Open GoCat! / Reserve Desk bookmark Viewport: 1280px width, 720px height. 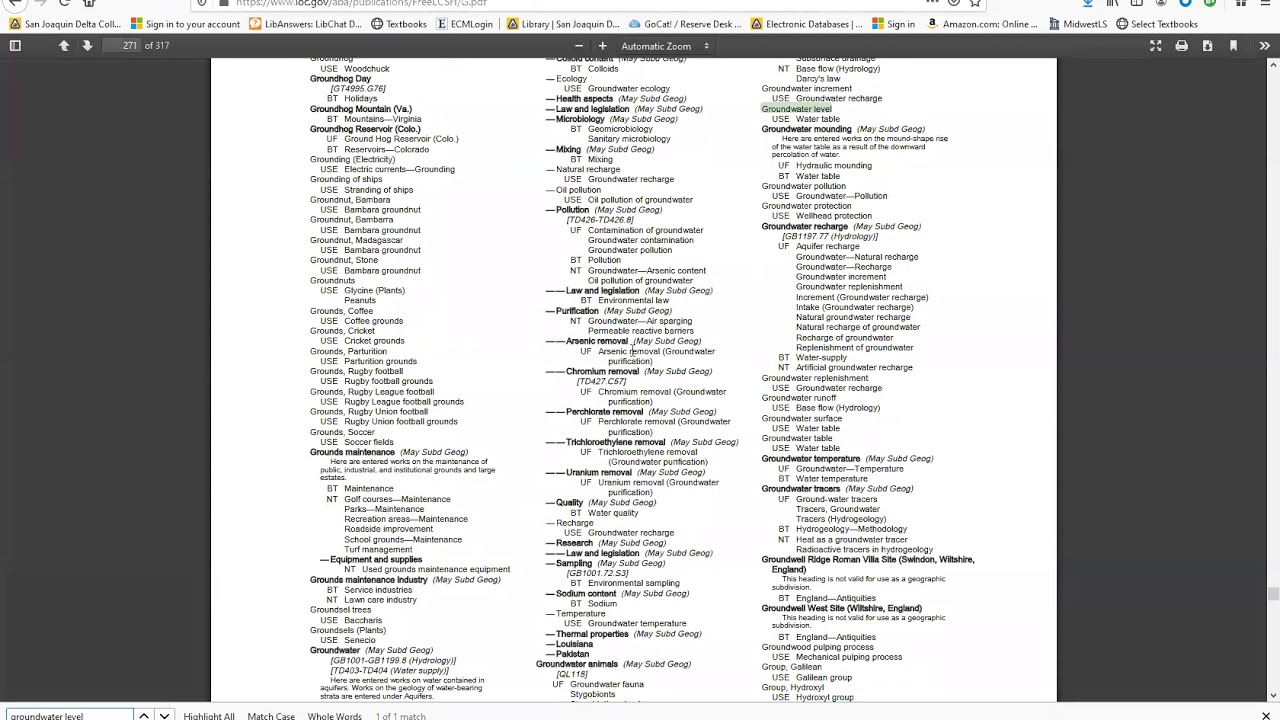(x=685, y=24)
